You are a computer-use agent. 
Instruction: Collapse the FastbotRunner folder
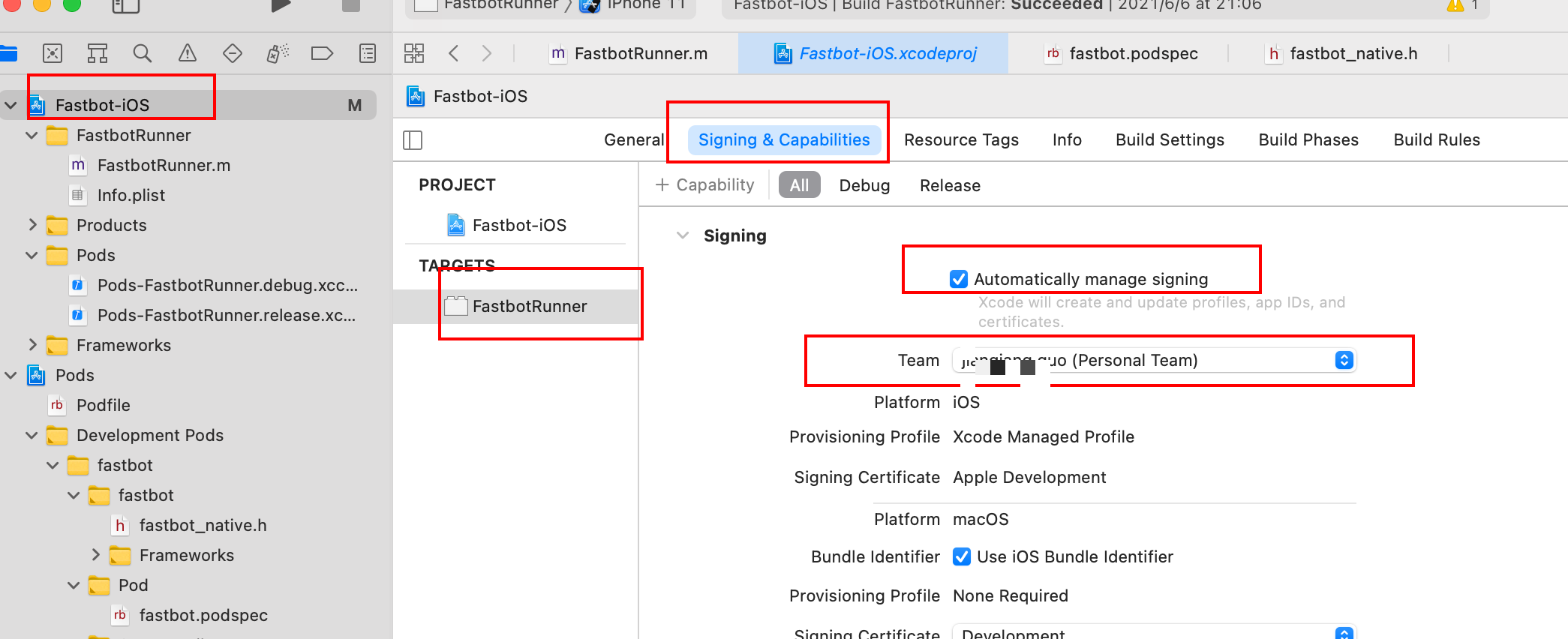click(32, 135)
